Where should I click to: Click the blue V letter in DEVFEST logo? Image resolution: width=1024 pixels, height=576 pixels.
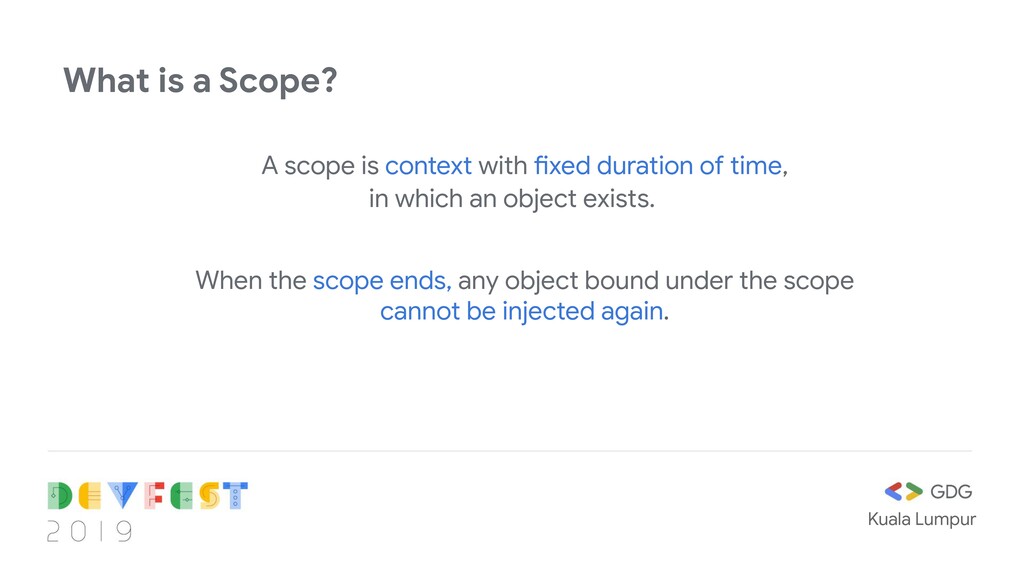(122, 496)
